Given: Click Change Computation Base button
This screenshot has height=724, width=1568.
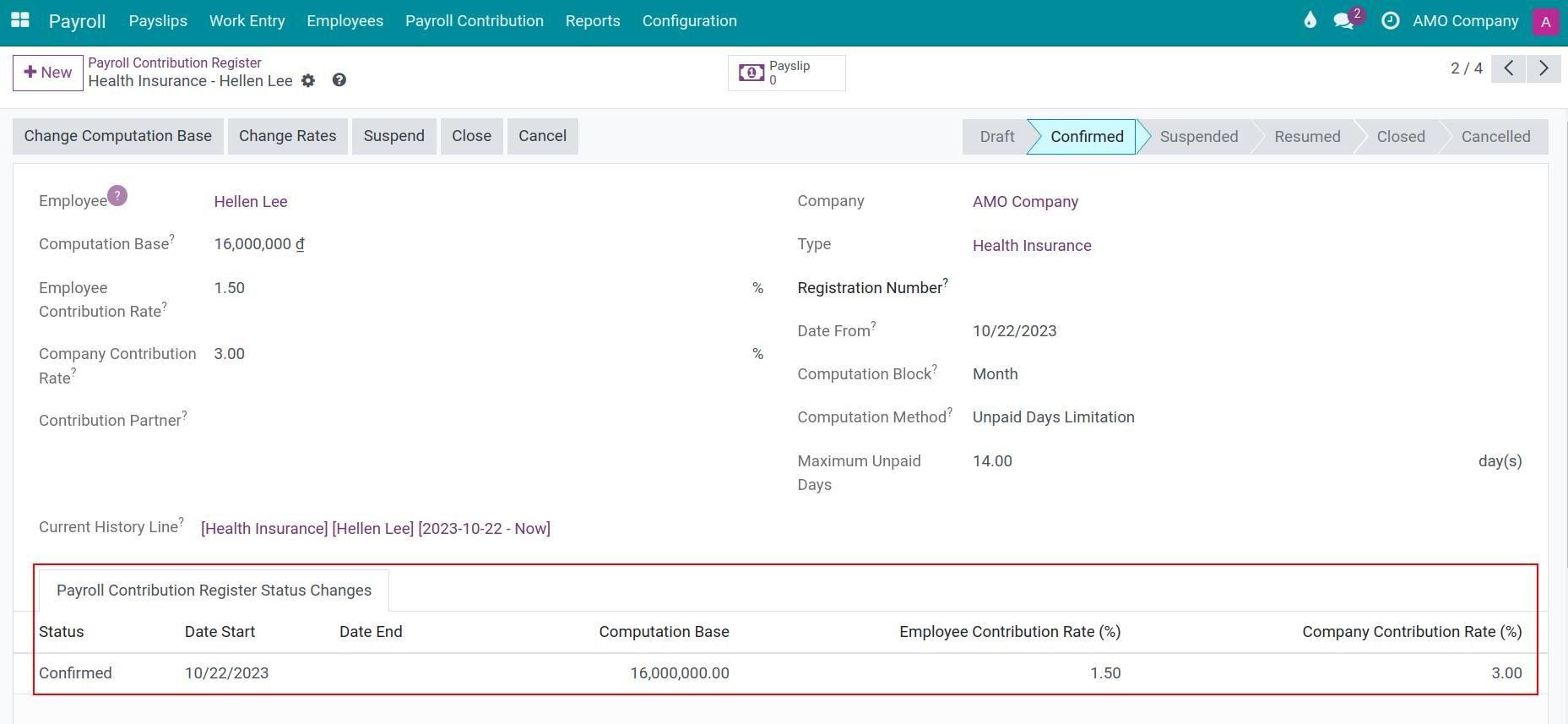Looking at the screenshot, I should point(118,136).
